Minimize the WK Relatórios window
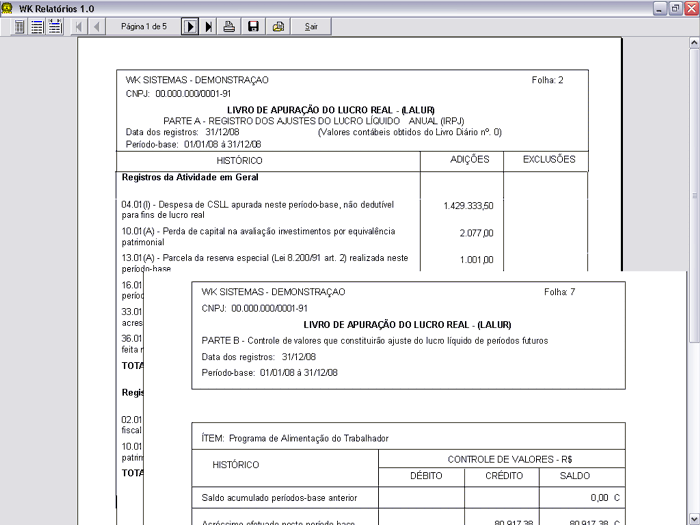700x525 pixels. click(660, 8)
